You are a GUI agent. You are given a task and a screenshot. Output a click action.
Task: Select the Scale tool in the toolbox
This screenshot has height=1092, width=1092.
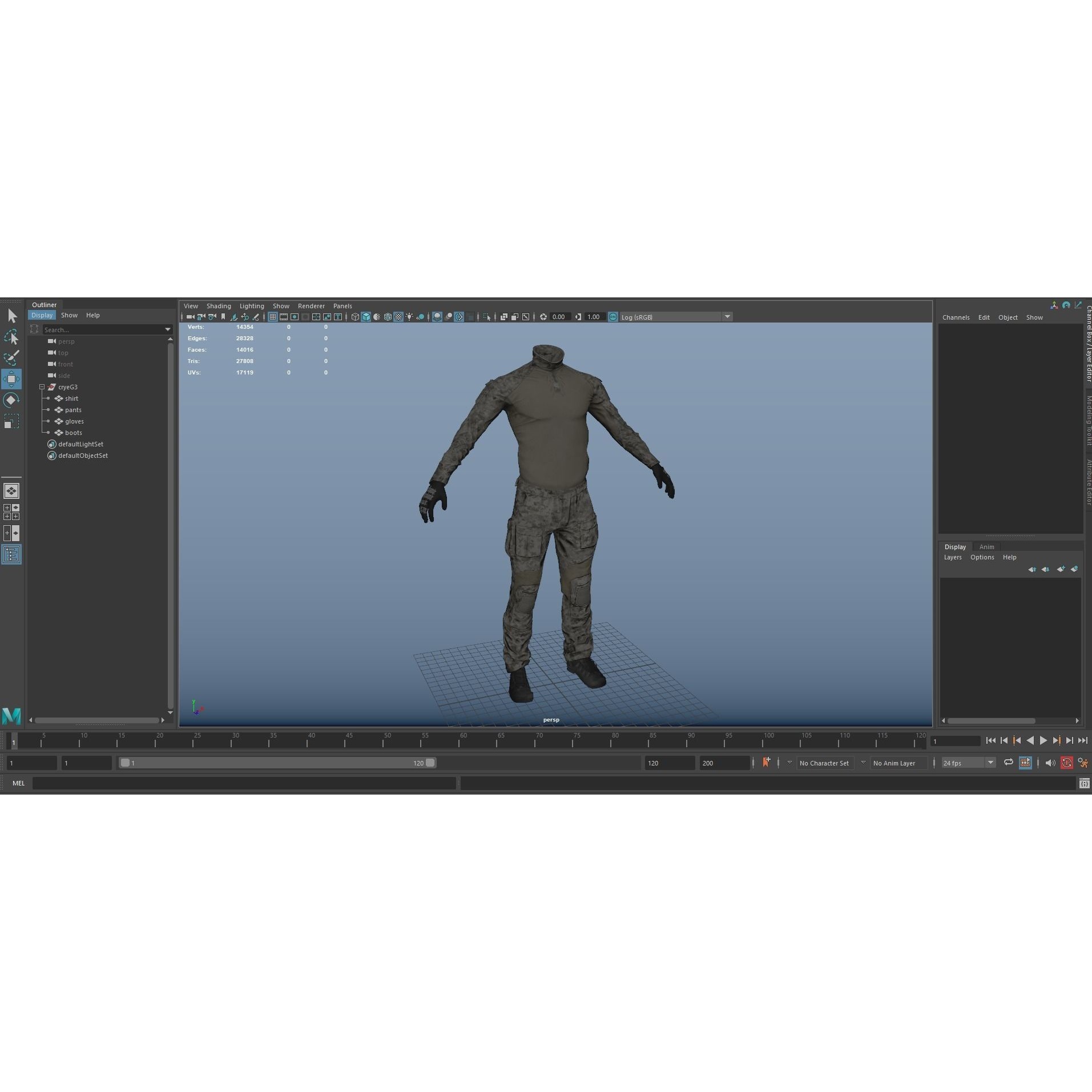coord(11,421)
